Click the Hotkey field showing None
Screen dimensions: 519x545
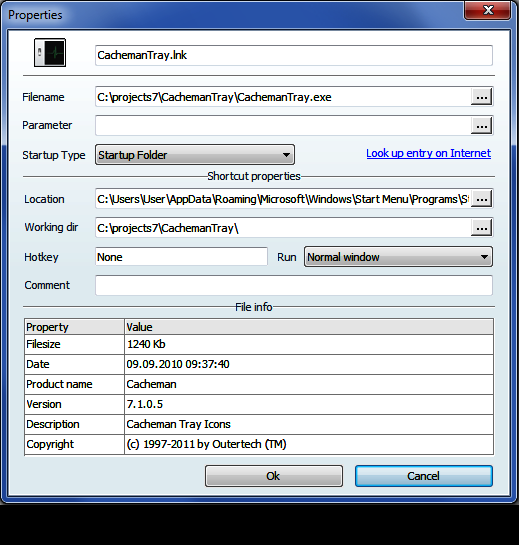[181, 257]
